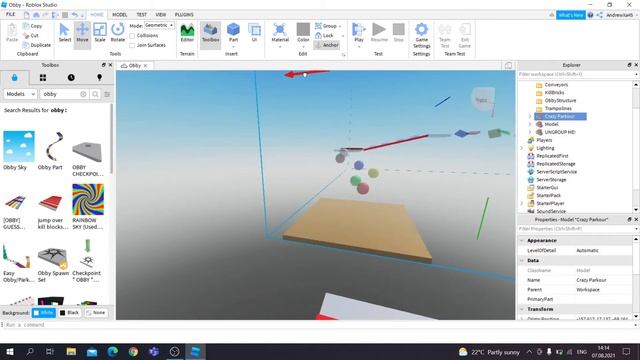Enable the Join Surfaces checkbox
The image size is (640, 360).
click(x=132, y=45)
